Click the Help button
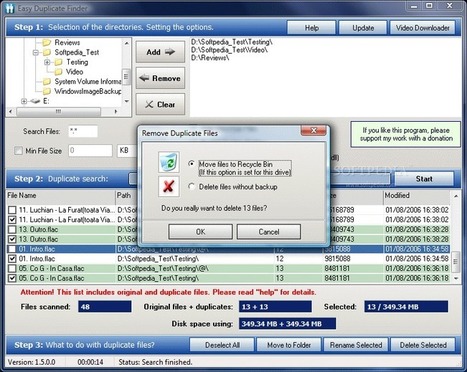Screen dimensions: 467x372 click(x=311, y=28)
